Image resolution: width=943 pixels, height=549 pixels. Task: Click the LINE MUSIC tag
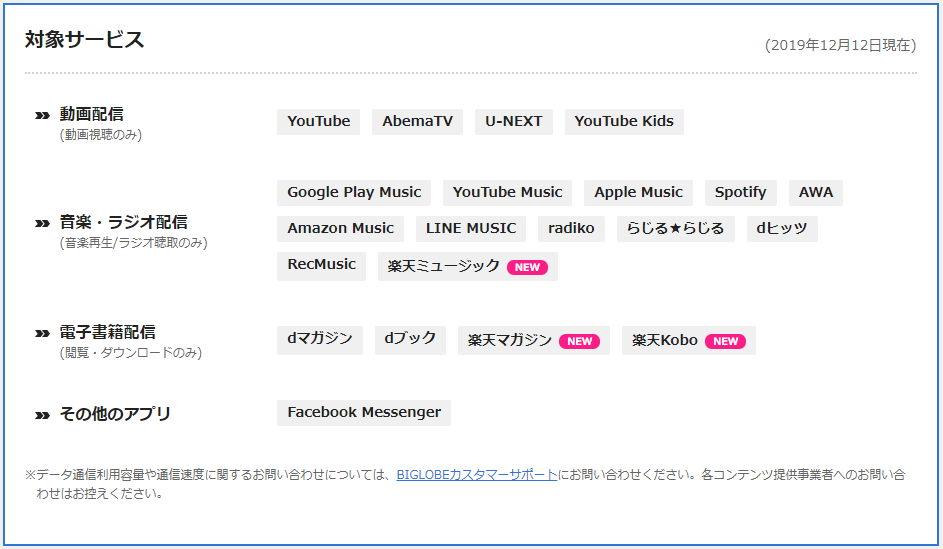point(471,228)
